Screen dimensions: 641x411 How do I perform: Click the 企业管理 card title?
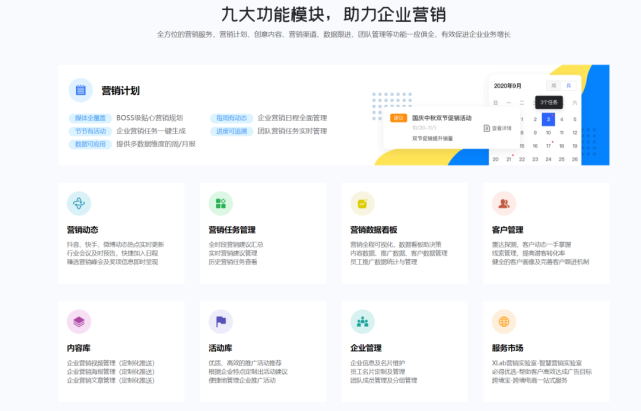366,348
